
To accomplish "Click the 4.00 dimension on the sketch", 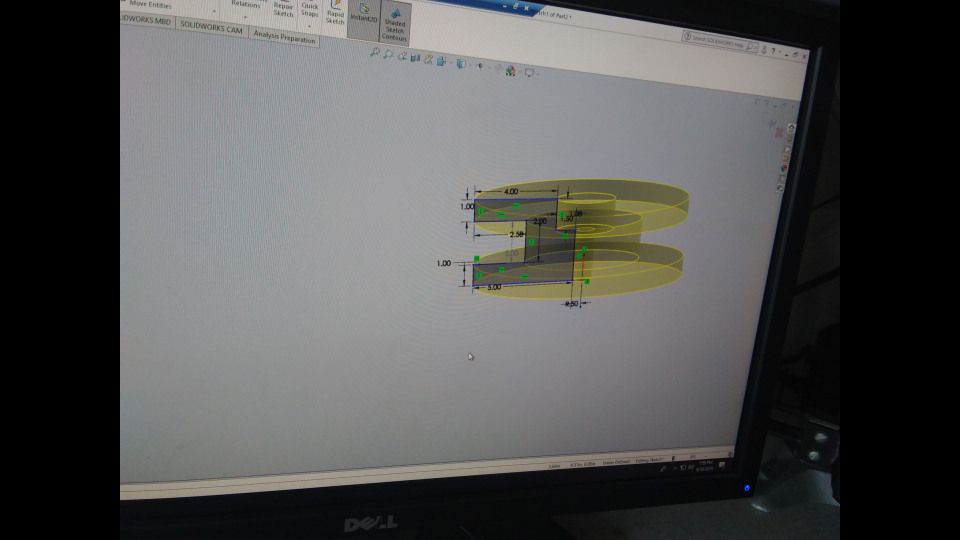I will click(x=511, y=191).
